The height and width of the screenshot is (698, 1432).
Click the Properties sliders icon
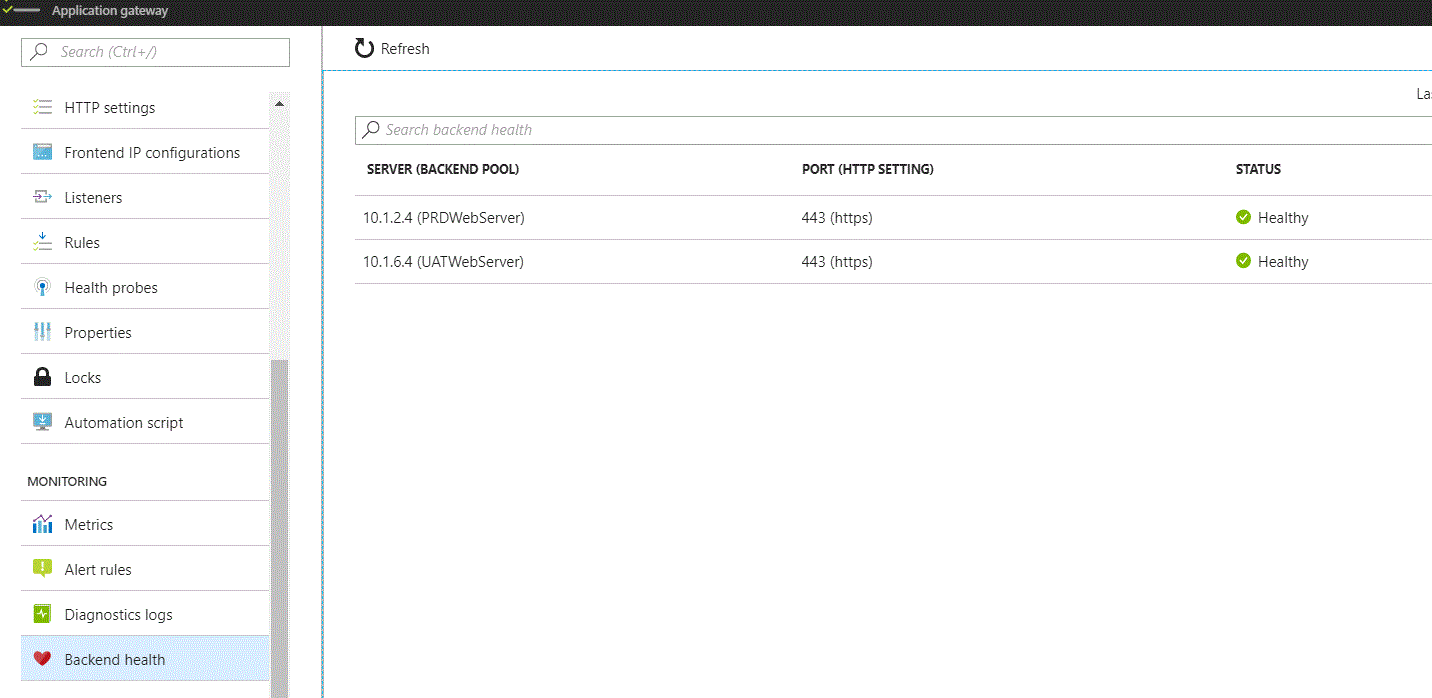click(x=42, y=332)
